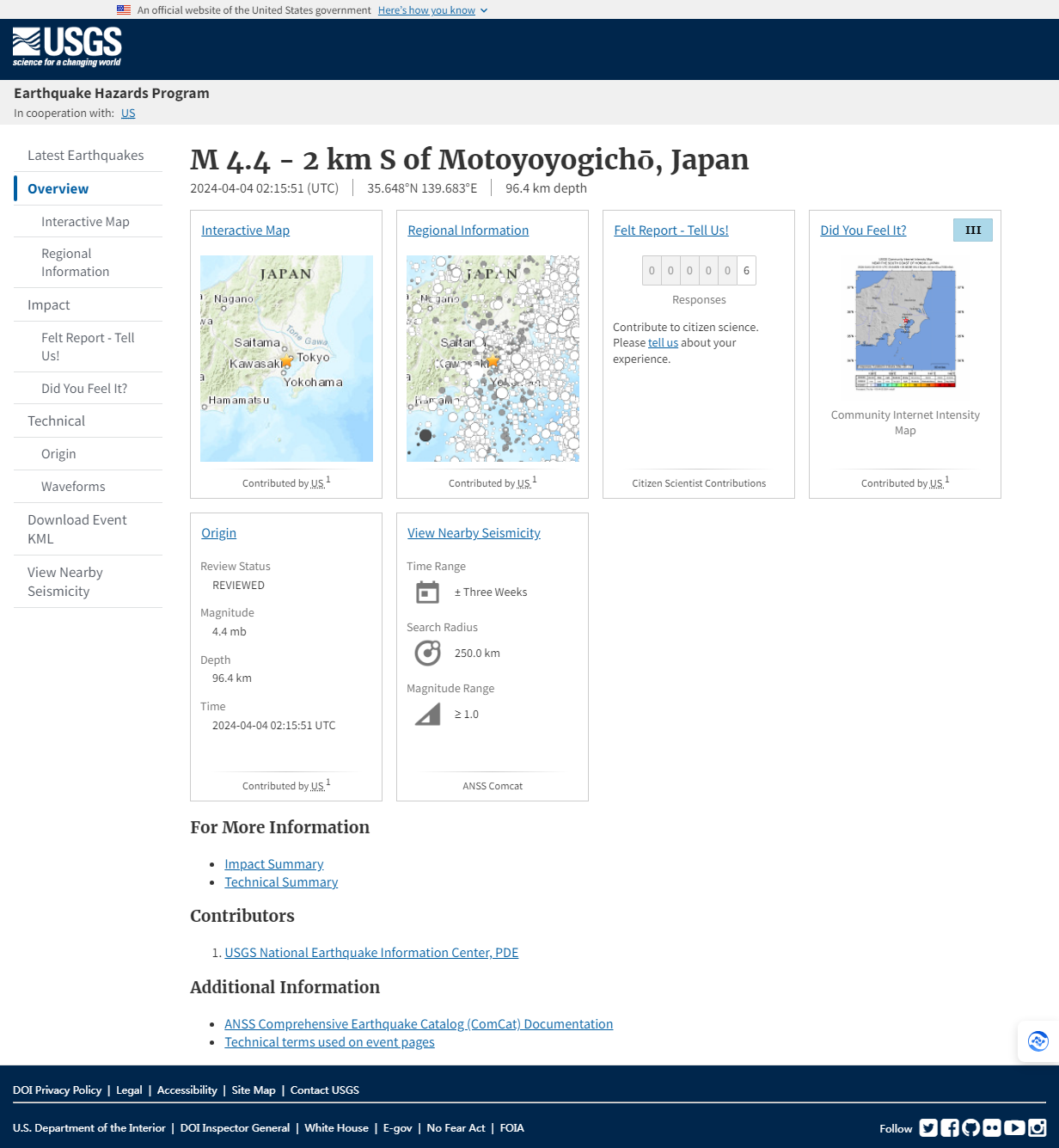Open the Technical Summary link
This screenshot has width=1059, height=1148.
point(281,882)
